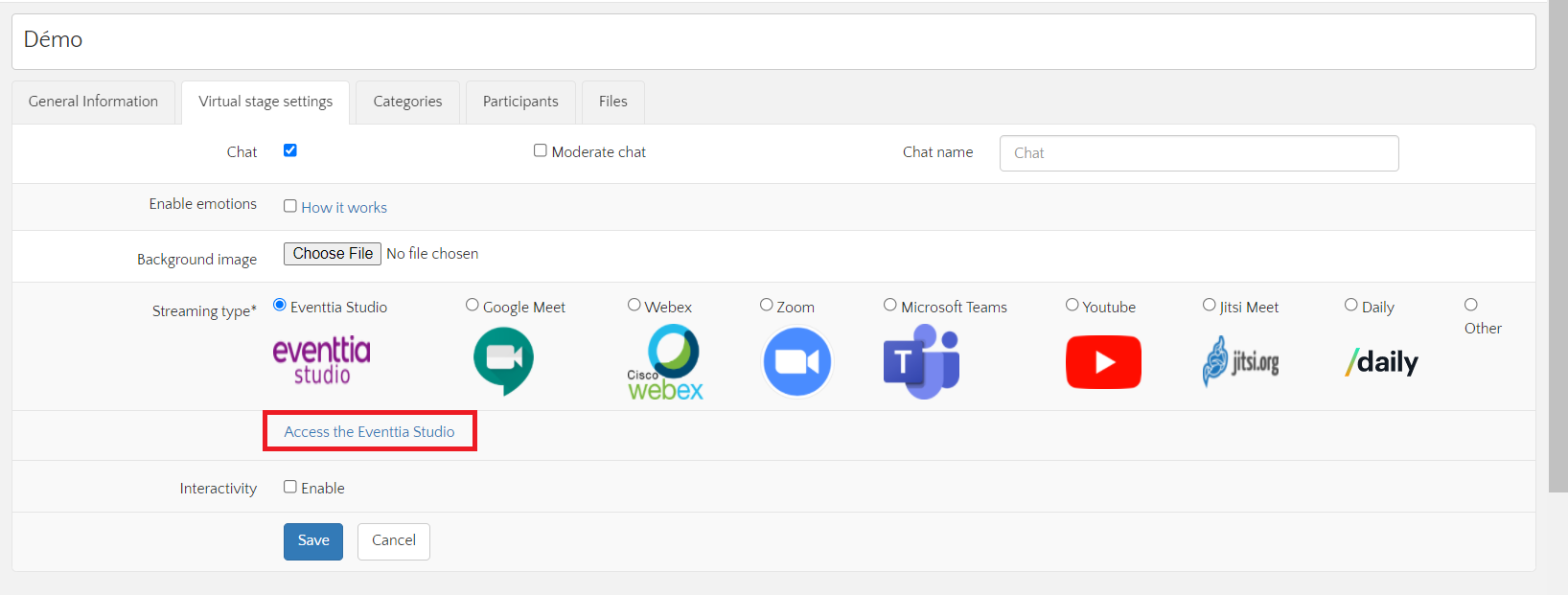
Task: Click the Microsoft Teams logo
Action: pyautogui.click(x=921, y=362)
